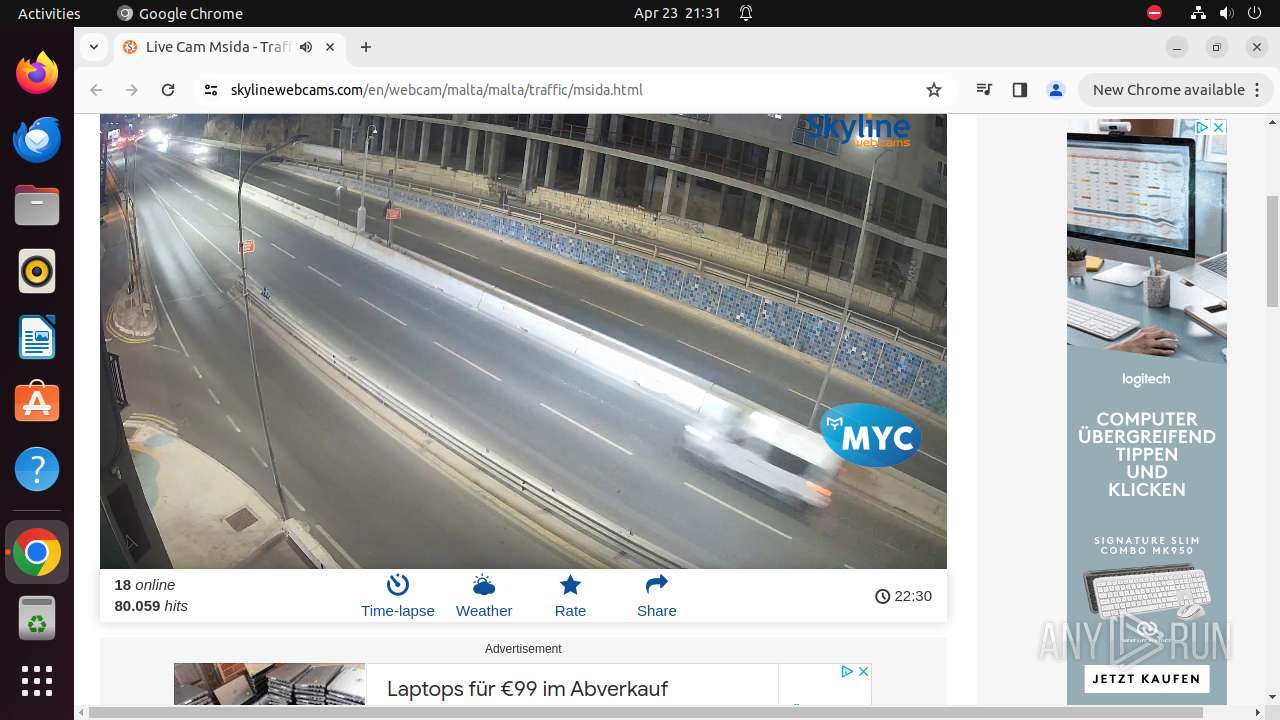1280x720 pixels.
Task: Click the 18 online counter
Action: [145, 585]
